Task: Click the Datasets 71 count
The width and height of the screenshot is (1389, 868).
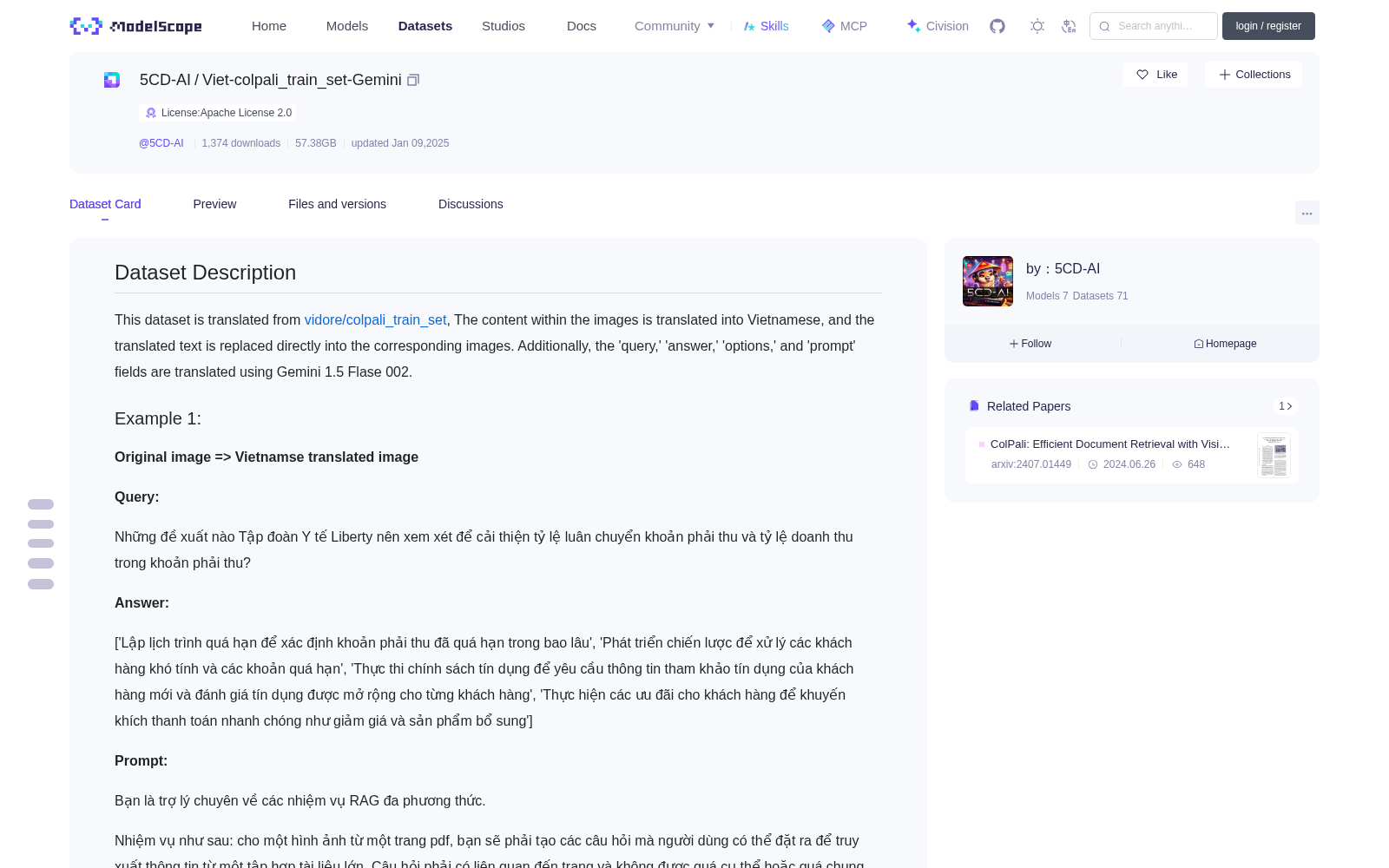Action: tap(1101, 296)
